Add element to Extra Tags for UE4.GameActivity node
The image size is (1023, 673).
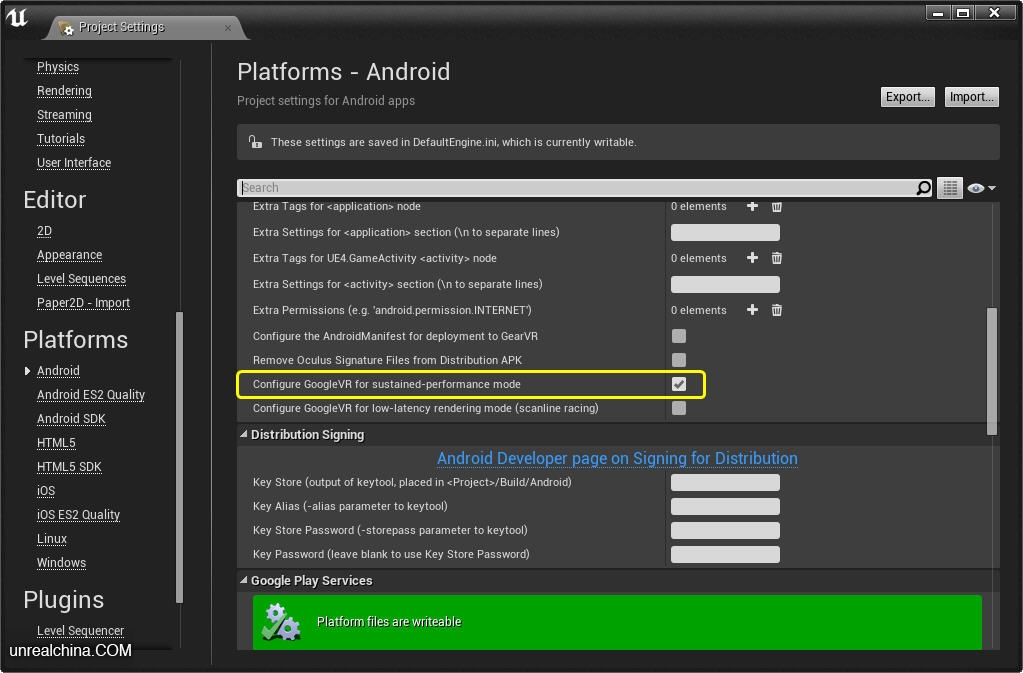(752, 258)
